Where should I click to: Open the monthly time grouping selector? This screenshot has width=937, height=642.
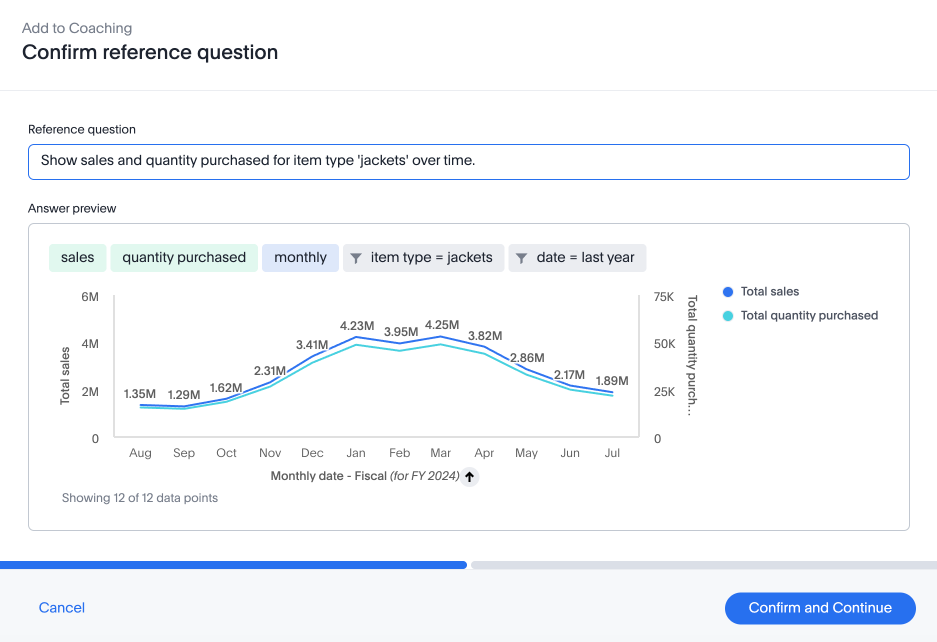[x=300, y=257]
